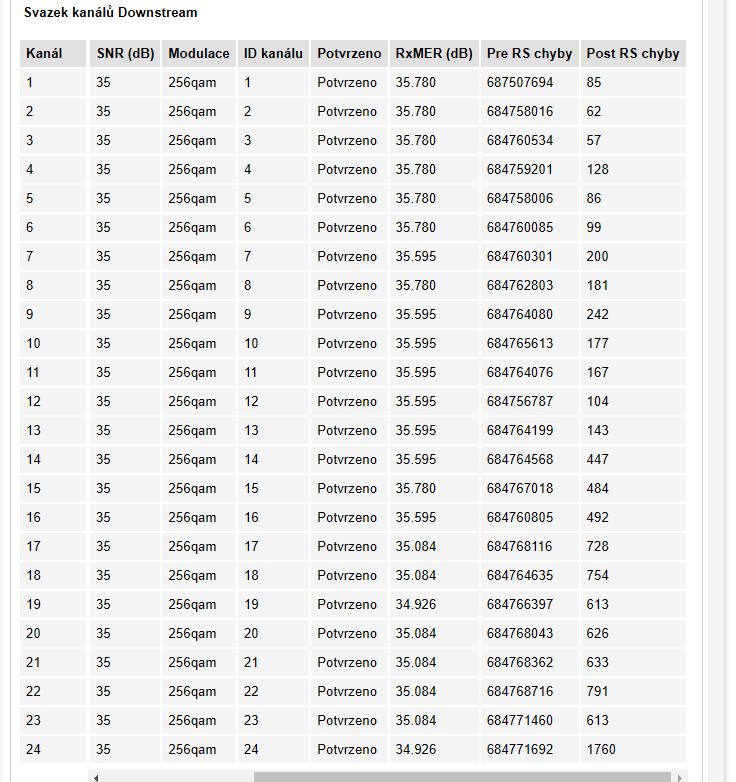Image resolution: width=736 pixels, height=782 pixels.
Task: Click Post RS value 447 in channel 14 row
Action: [597, 459]
